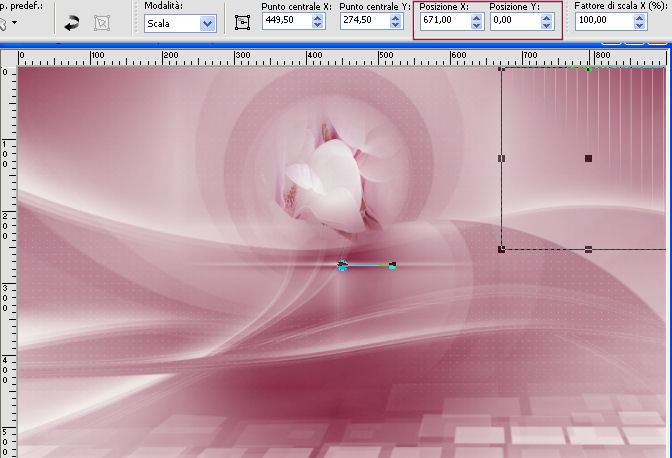Click the rotation pivot circle marker
Viewport: 672px width, 458px height.
point(342,266)
